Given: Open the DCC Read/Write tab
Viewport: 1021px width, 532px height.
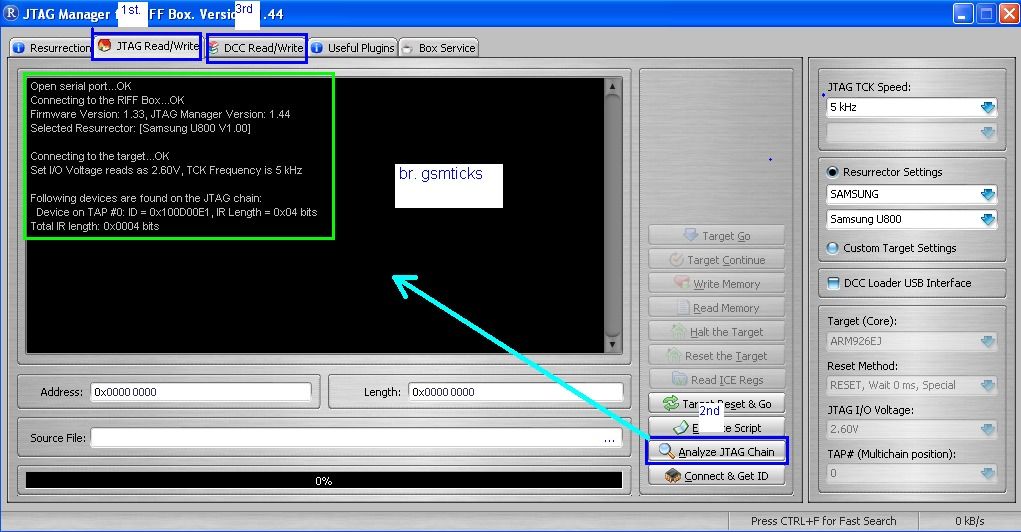Looking at the screenshot, I should [257, 48].
